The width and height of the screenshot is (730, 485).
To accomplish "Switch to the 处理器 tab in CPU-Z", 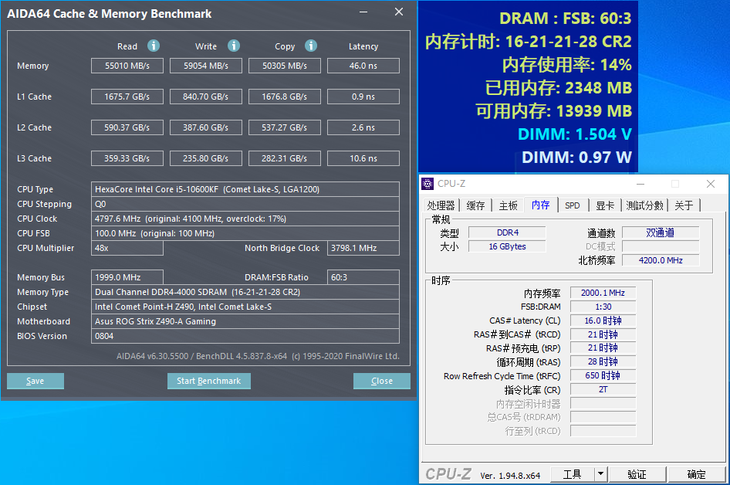I will click(440, 205).
